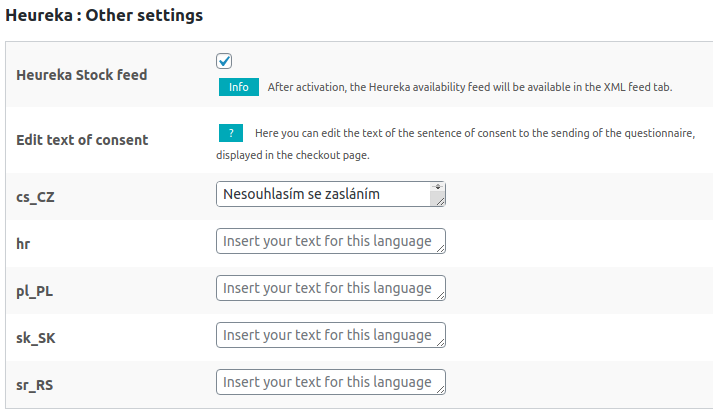Click the Heureka Stock feed label
713x409 pixels.
[82, 75]
